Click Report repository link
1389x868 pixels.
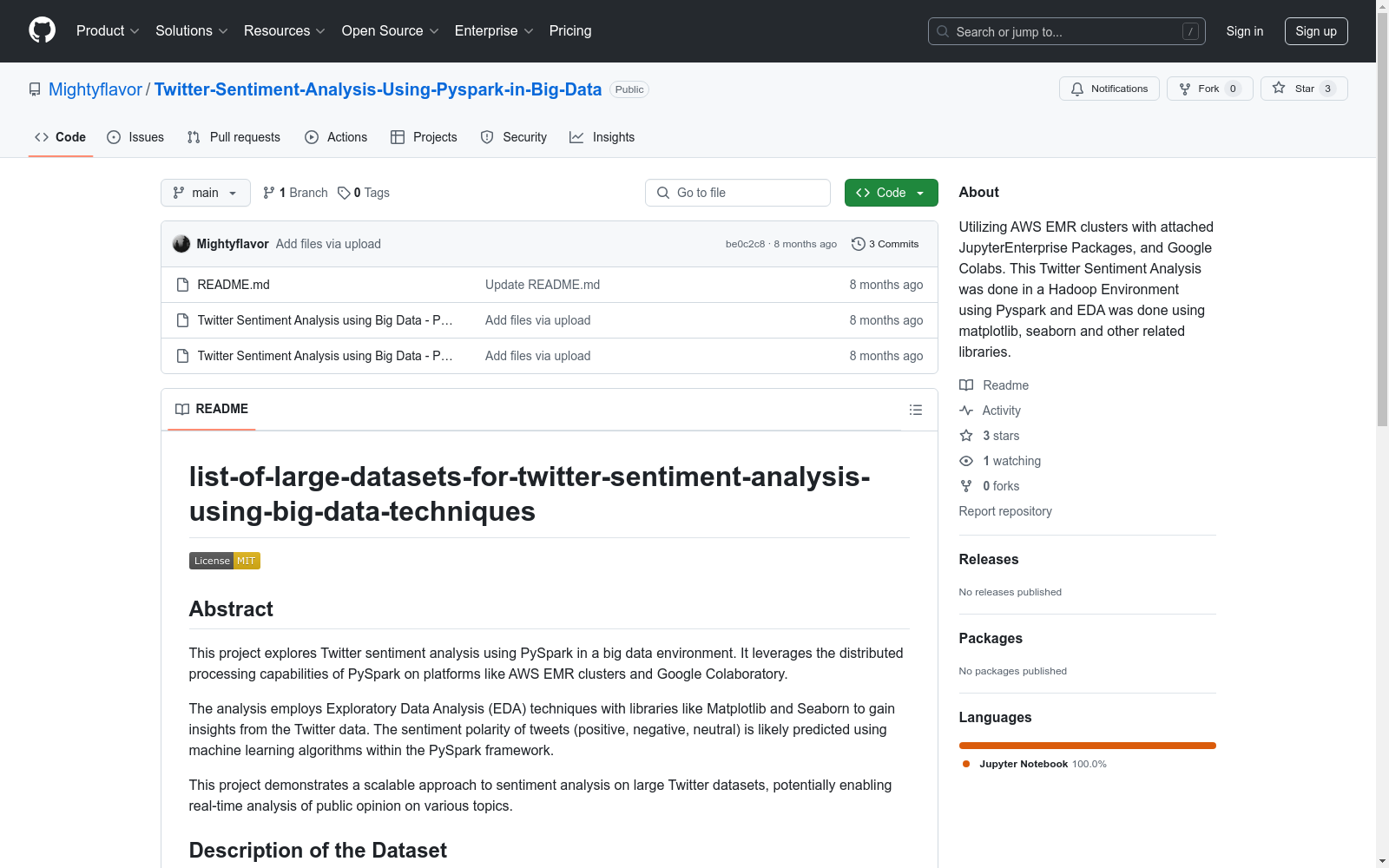click(1005, 511)
